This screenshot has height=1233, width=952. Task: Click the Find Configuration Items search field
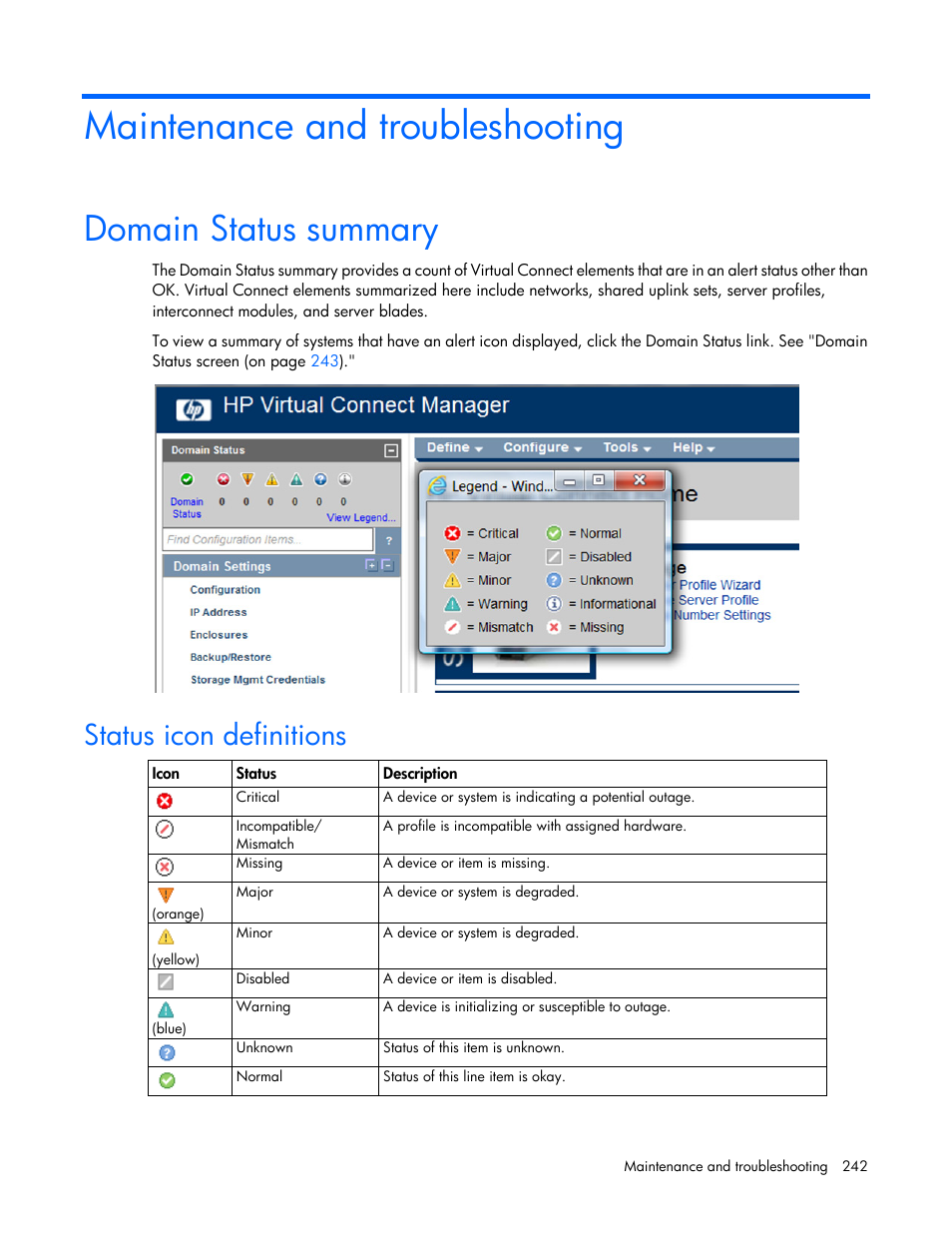click(x=268, y=539)
